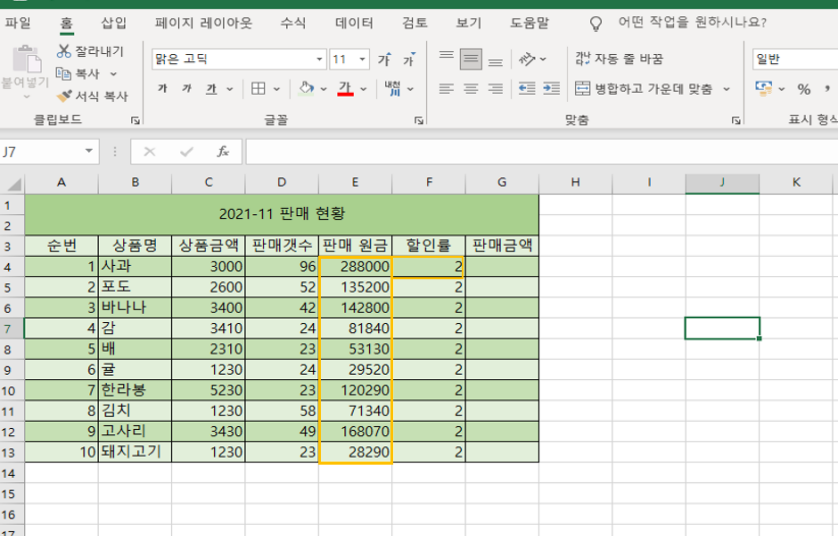
Task: Open the 파일 menu
Action: tap(18, 23)
